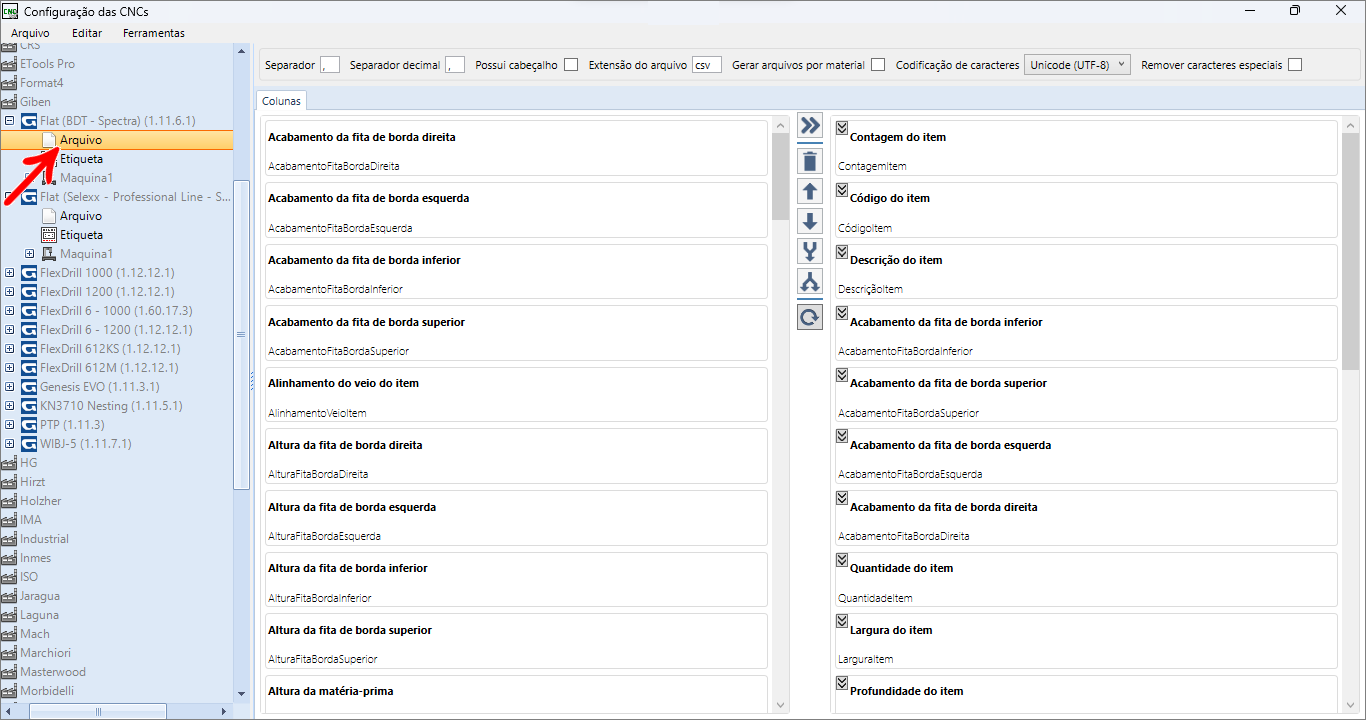Screen dimensions: 1366x720
Task: Toggle Gerar arquivos por material checkbox
Action: tap(878, 65)
